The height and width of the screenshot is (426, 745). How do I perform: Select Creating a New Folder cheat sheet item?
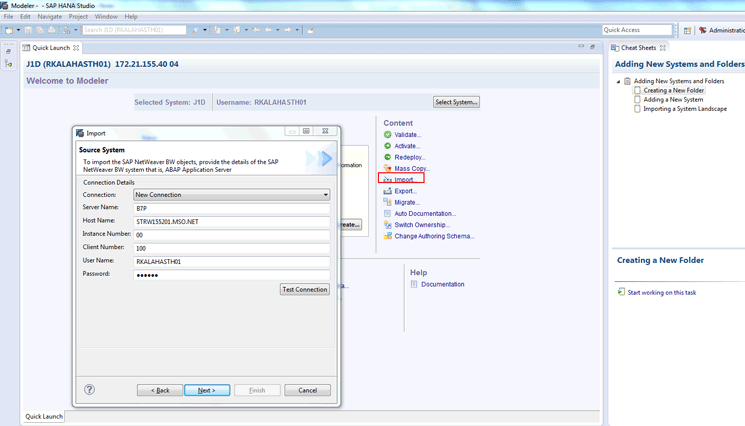pyautogui.click(x=673, y=90)
